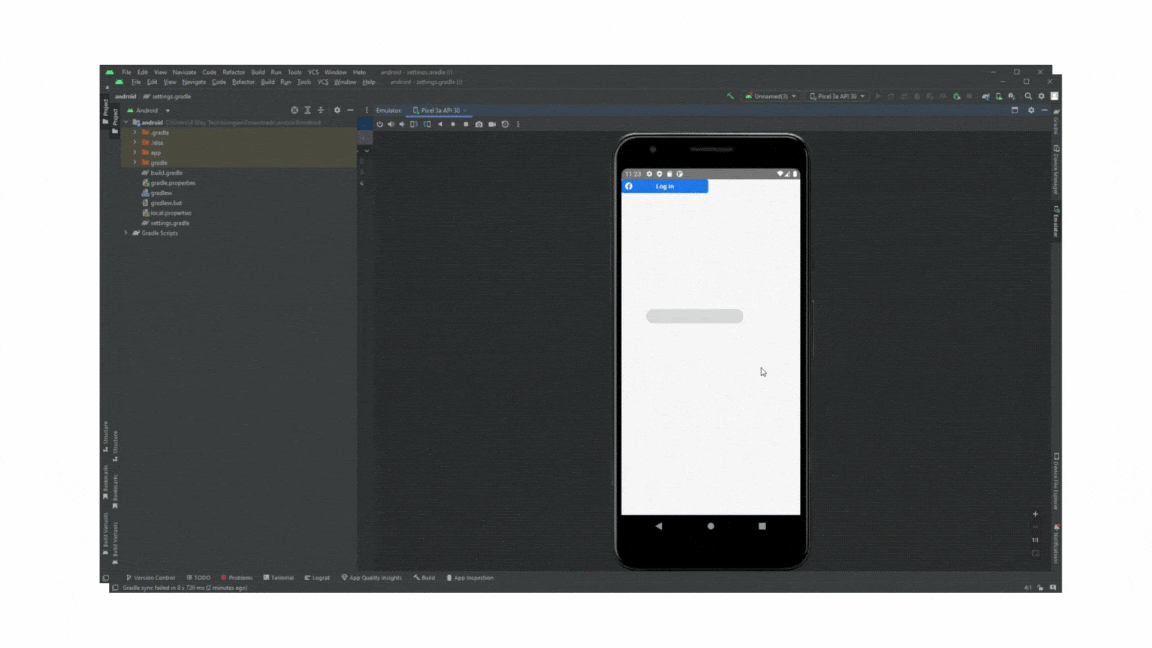This screenshot has width=1152, height=648.
Task: Click the Make Project hammer icon
Action: (x=730, y=96)
